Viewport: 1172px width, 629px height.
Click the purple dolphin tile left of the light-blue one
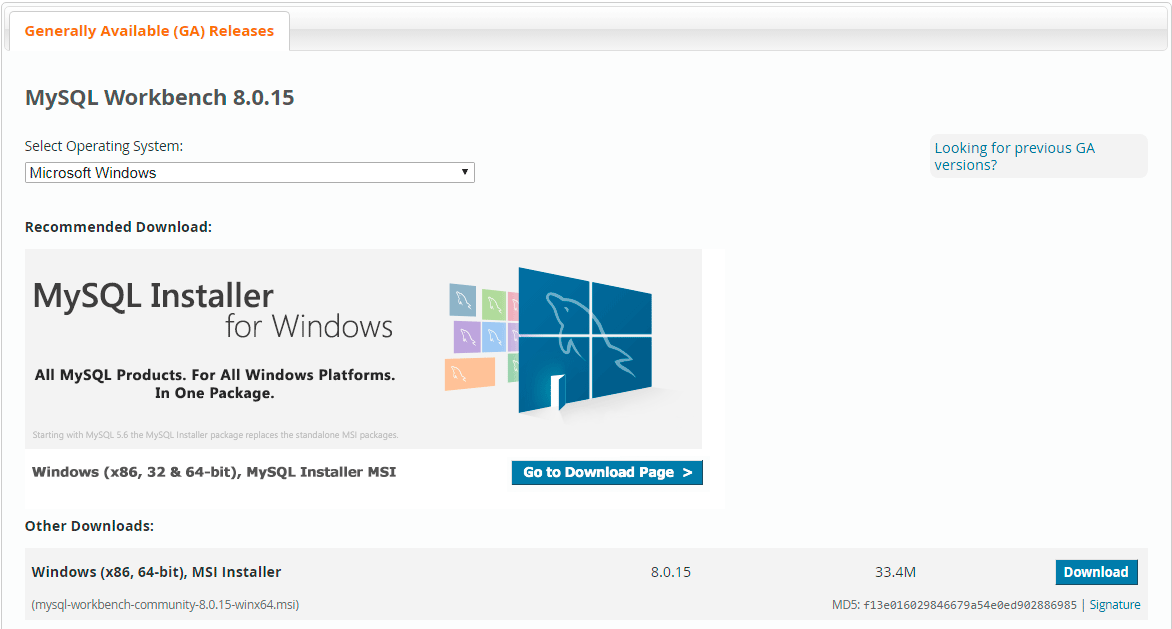pyautogui.click(x=467, y=336)
